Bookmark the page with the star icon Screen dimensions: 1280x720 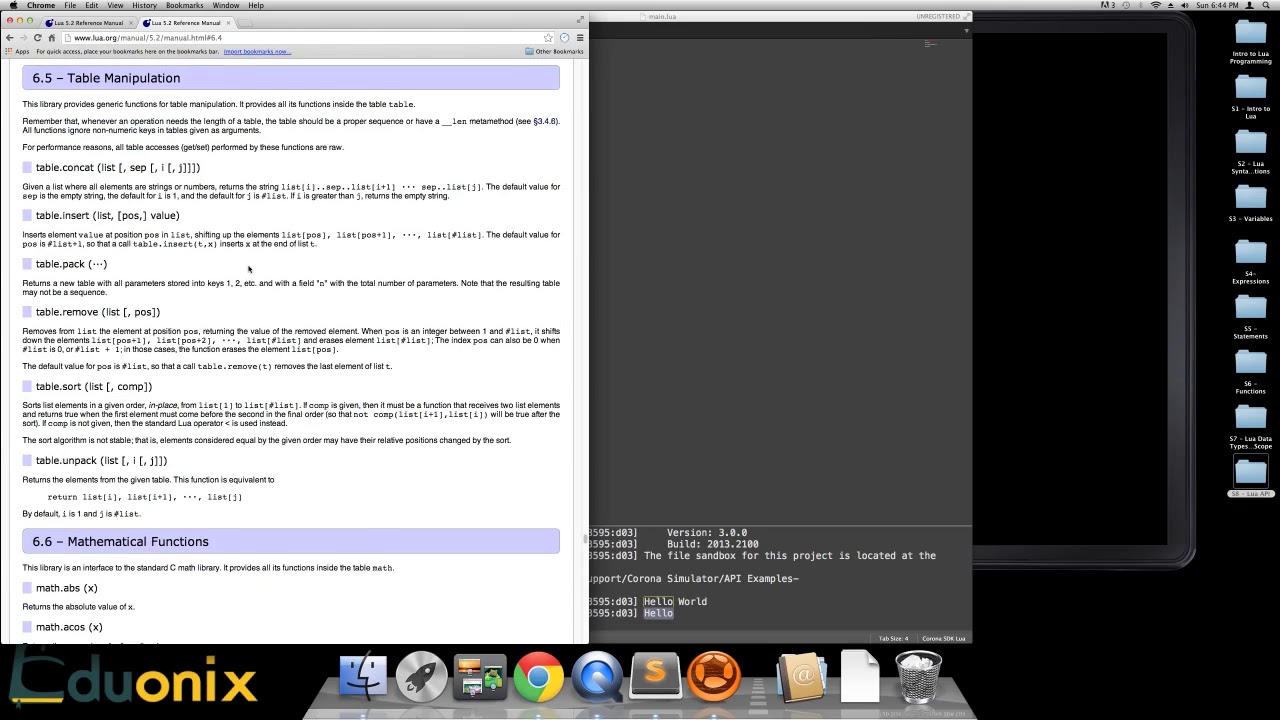548,38
